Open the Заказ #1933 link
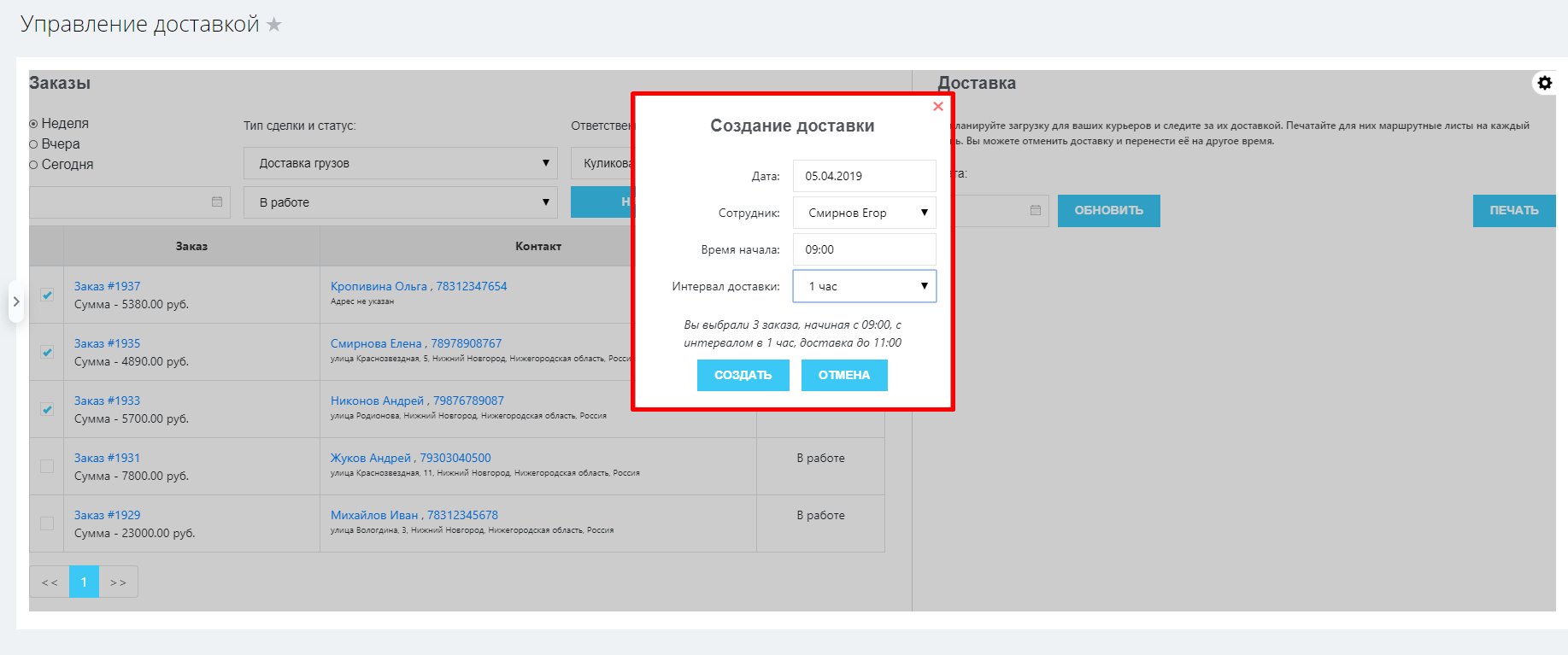Viewport: 1568px width, 655px height. [107, 401]
